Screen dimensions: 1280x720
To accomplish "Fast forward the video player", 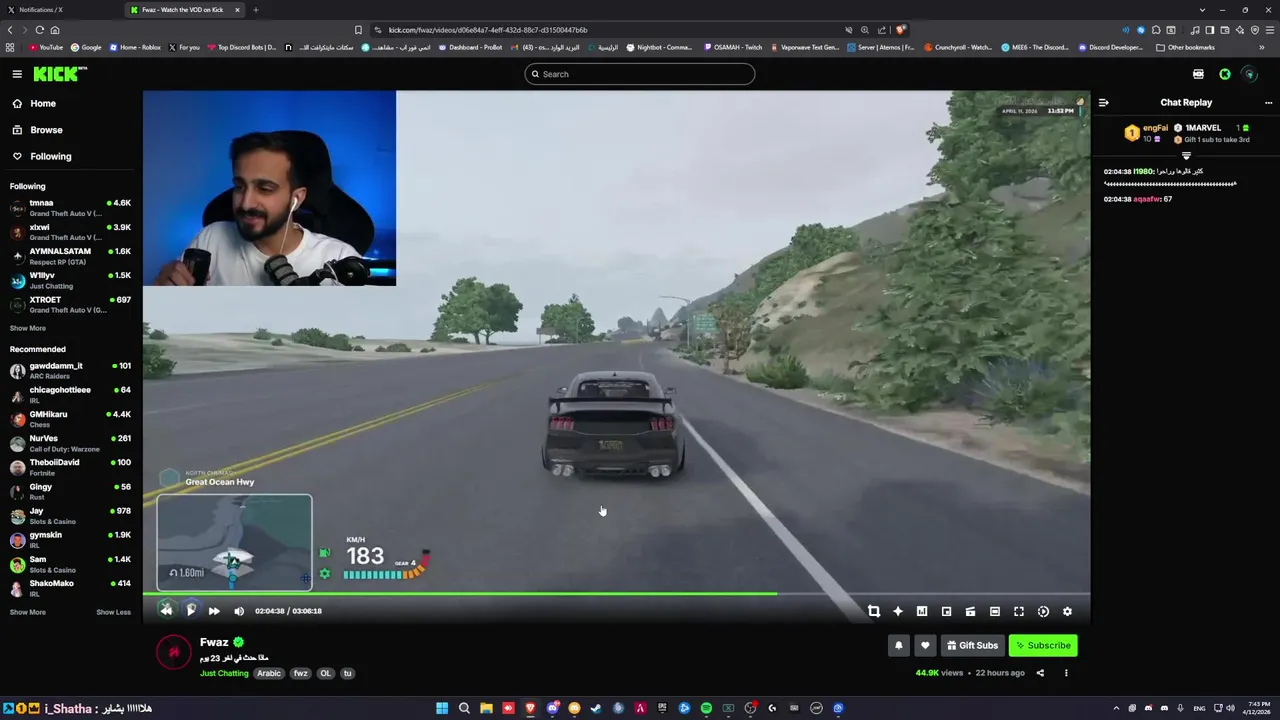I will 214,611.
